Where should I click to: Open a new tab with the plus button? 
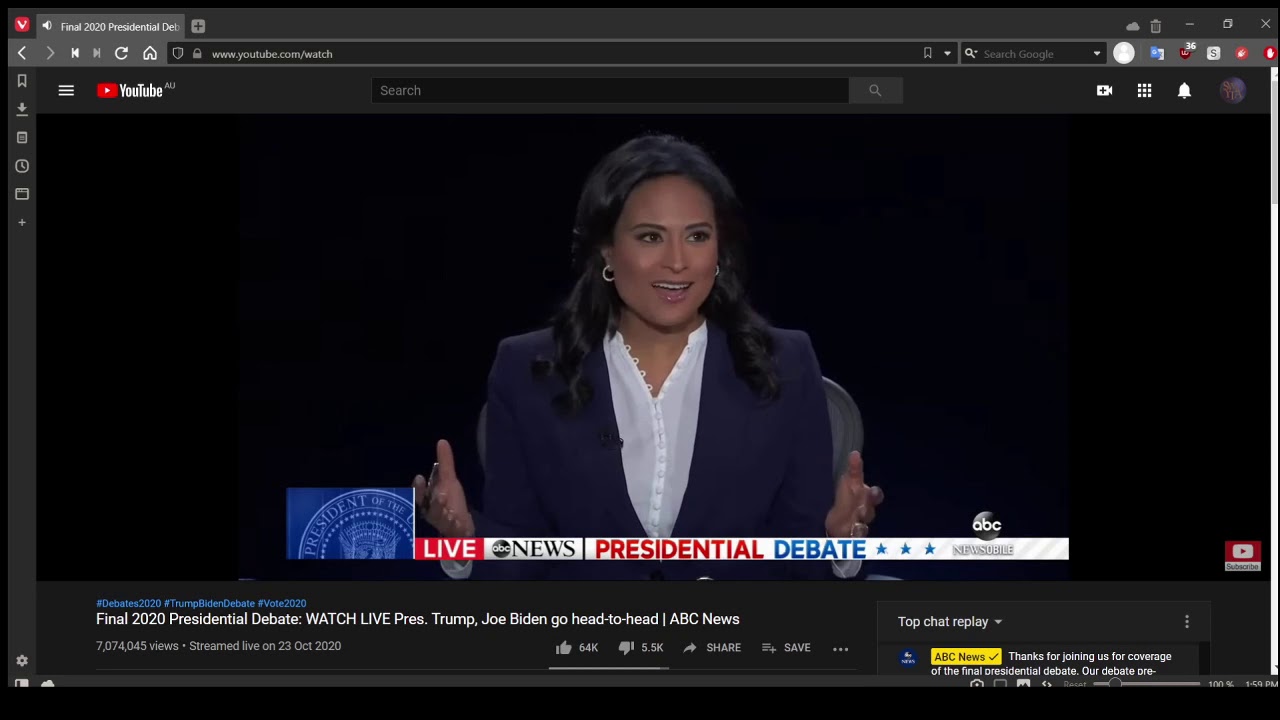click(x=198, y=26)
